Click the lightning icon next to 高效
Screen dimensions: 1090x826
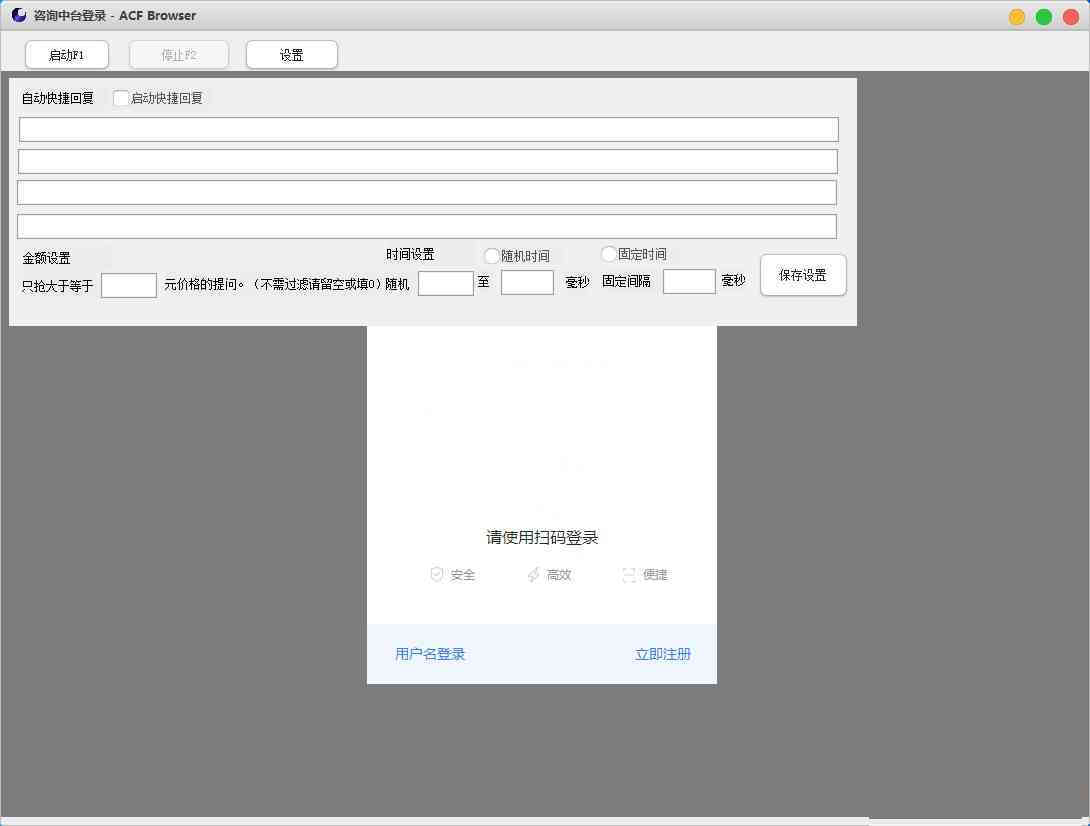[x=533, y=574]
